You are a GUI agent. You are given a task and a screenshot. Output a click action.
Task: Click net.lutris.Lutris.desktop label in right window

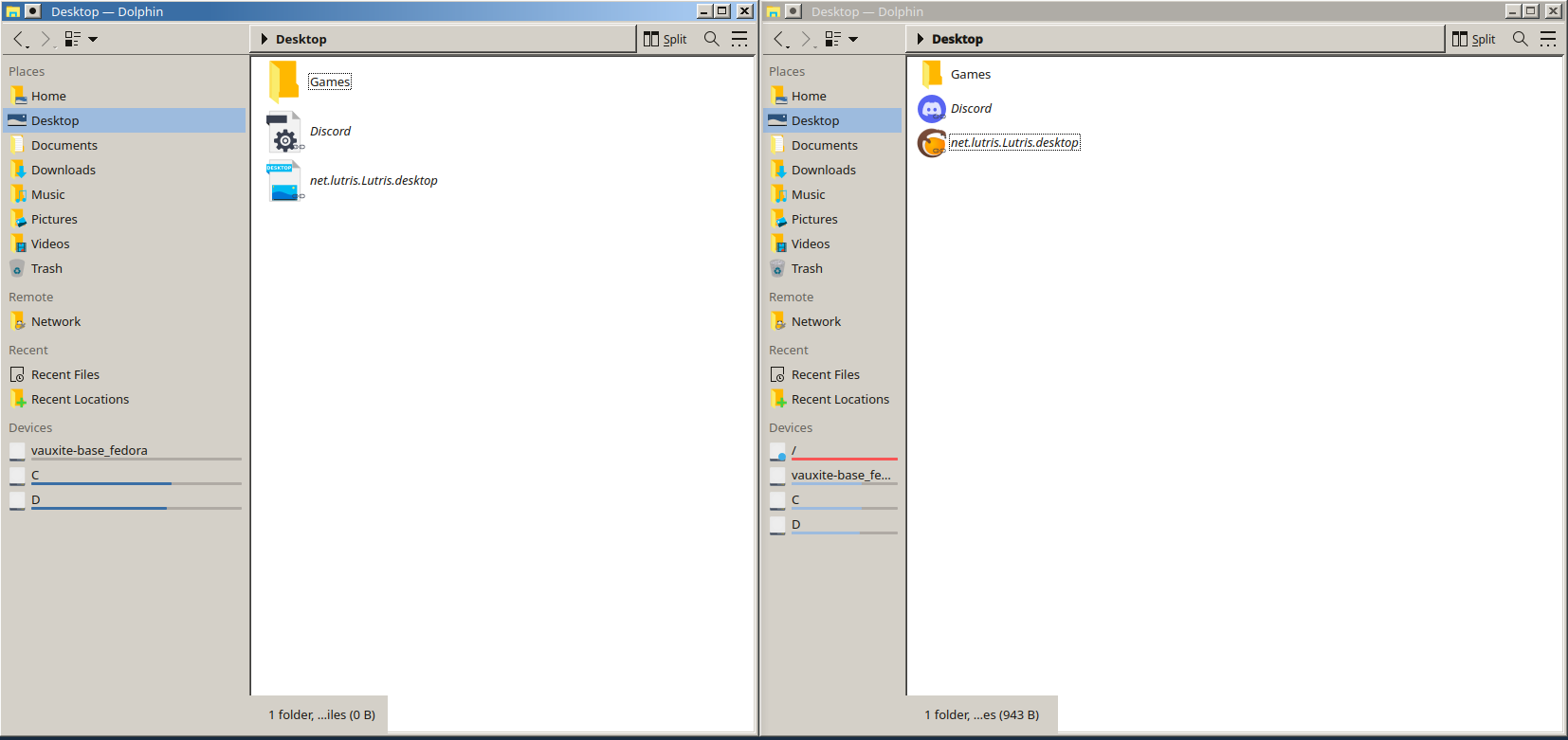pyautogui.click(x=1014, y=142)
